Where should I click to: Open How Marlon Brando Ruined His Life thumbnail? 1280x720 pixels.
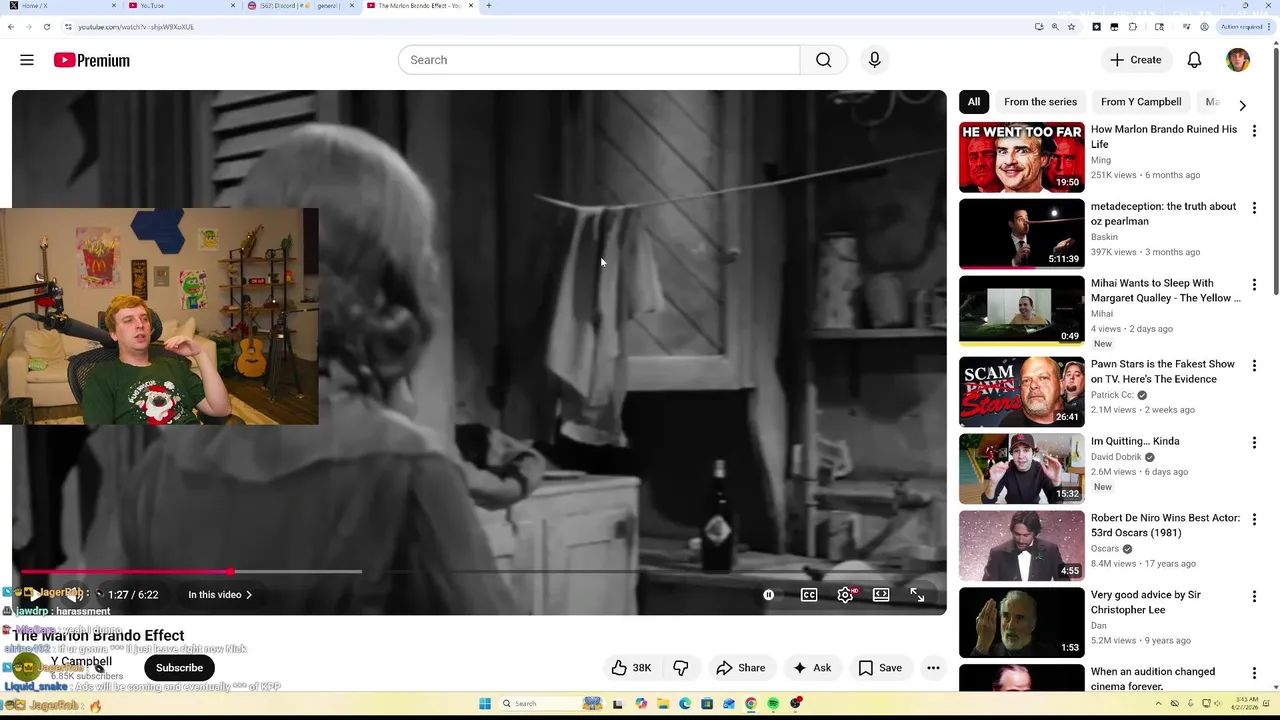click(x=1021, y=157)
